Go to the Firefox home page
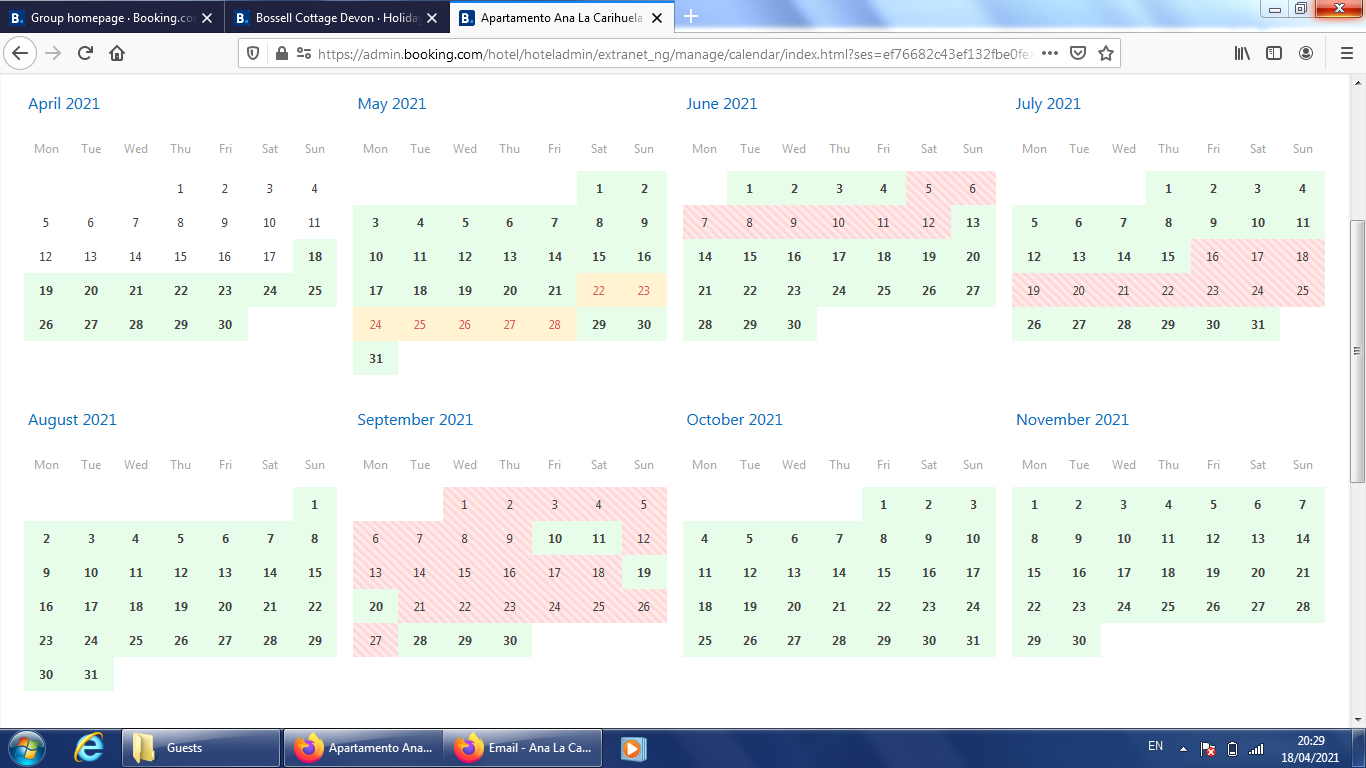1366x768 pixels. [117, 54]
